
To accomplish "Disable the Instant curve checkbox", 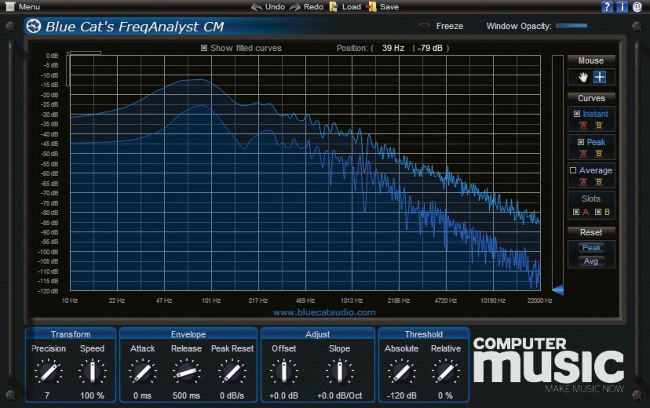I will click(x=577, y=114).
